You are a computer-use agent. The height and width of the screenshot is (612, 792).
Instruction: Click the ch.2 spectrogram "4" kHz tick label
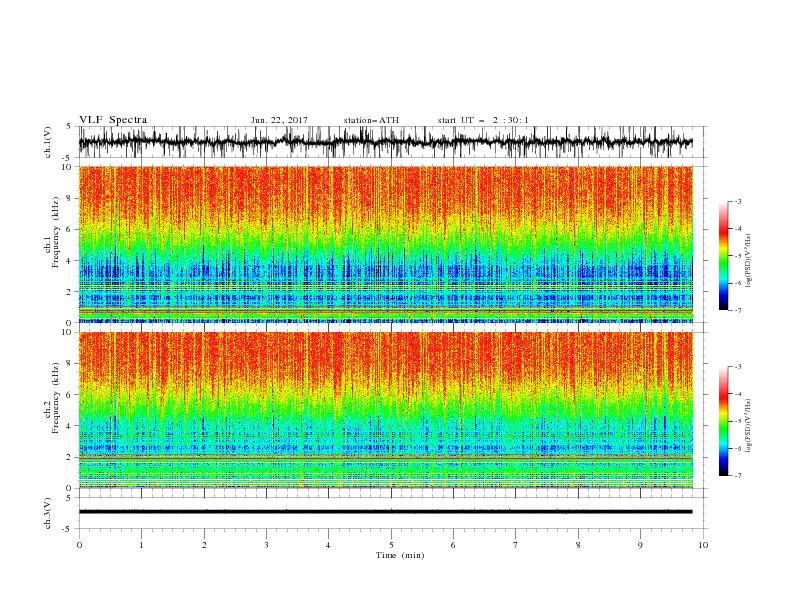[69, 426]
